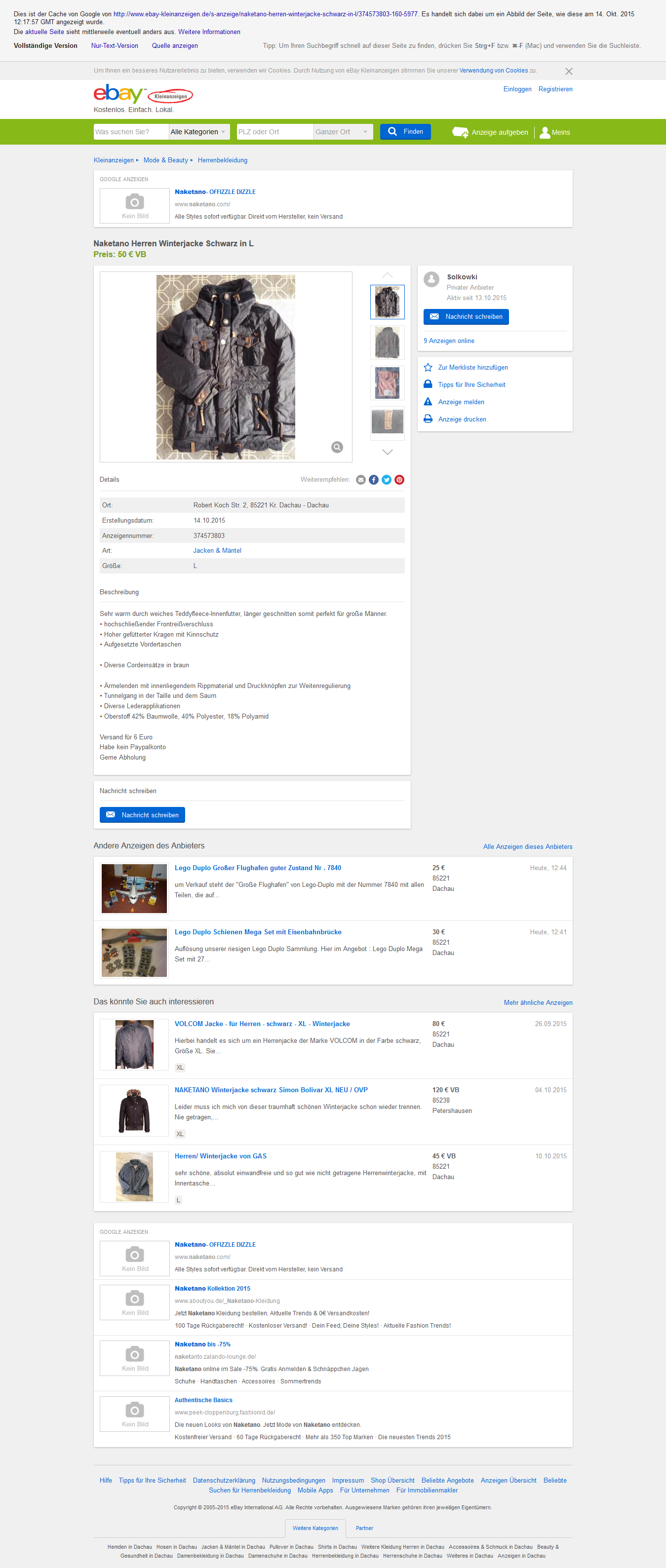The width and height of the screenshot is (666, 1568).
Task: Click seller Solkowki avatar icon
Action: 431,279
